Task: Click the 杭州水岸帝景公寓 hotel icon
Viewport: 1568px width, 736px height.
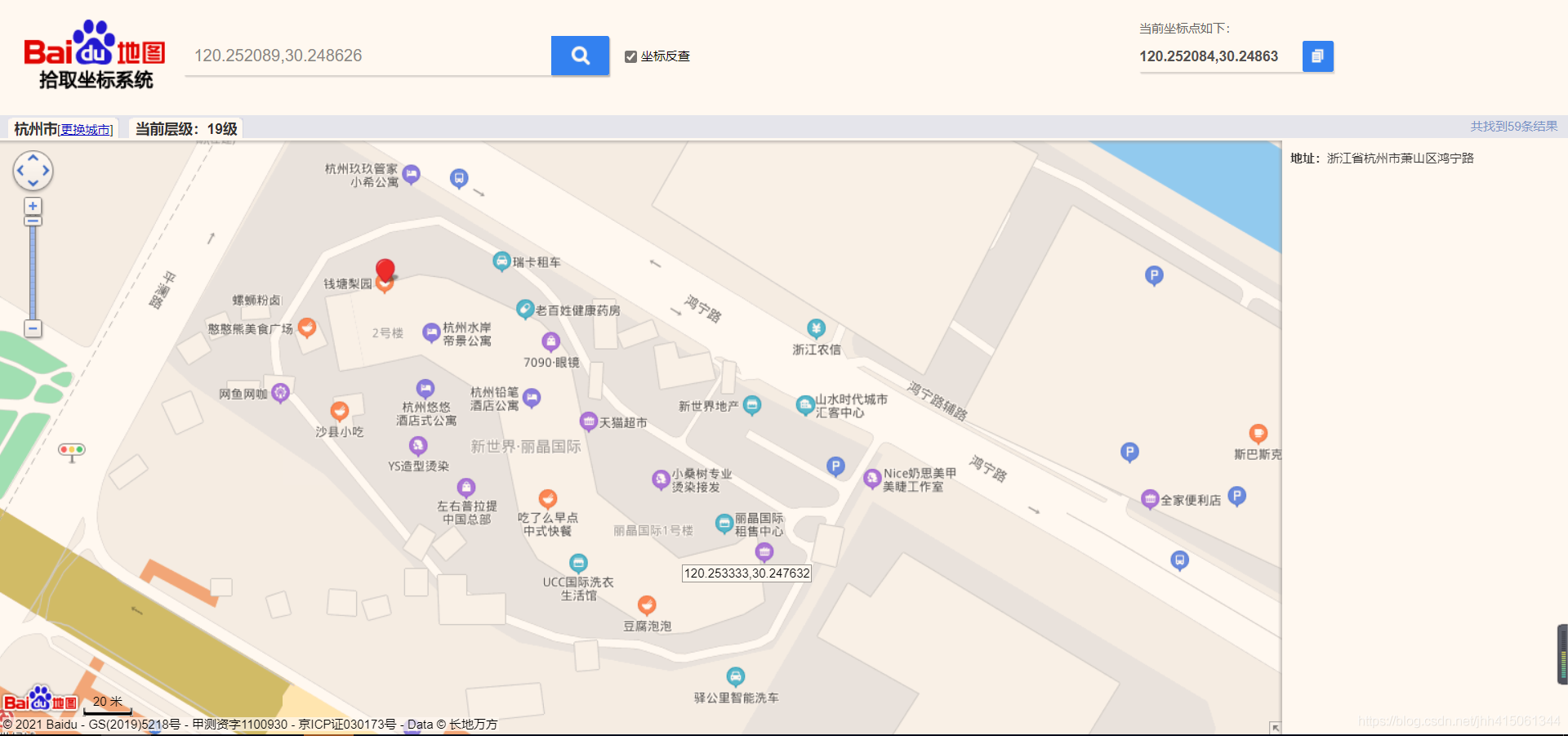Action: point(431,332)
